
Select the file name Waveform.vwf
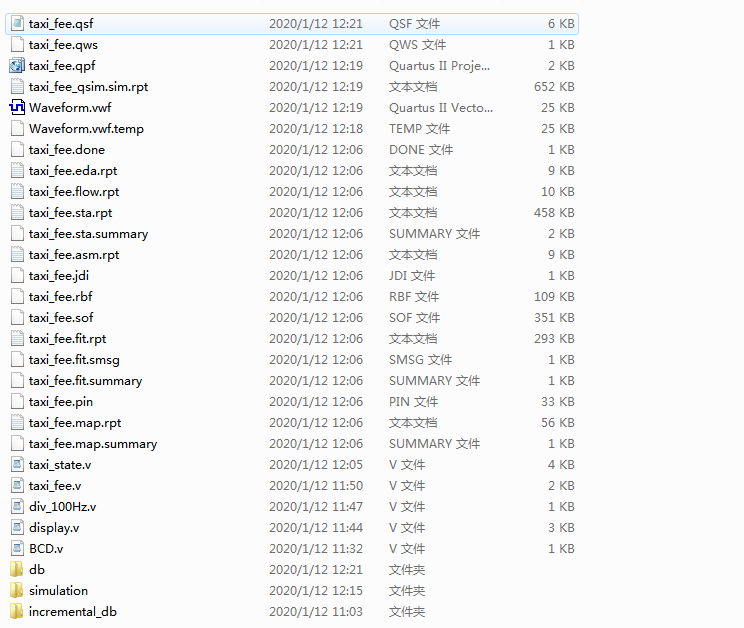(70, 108)
